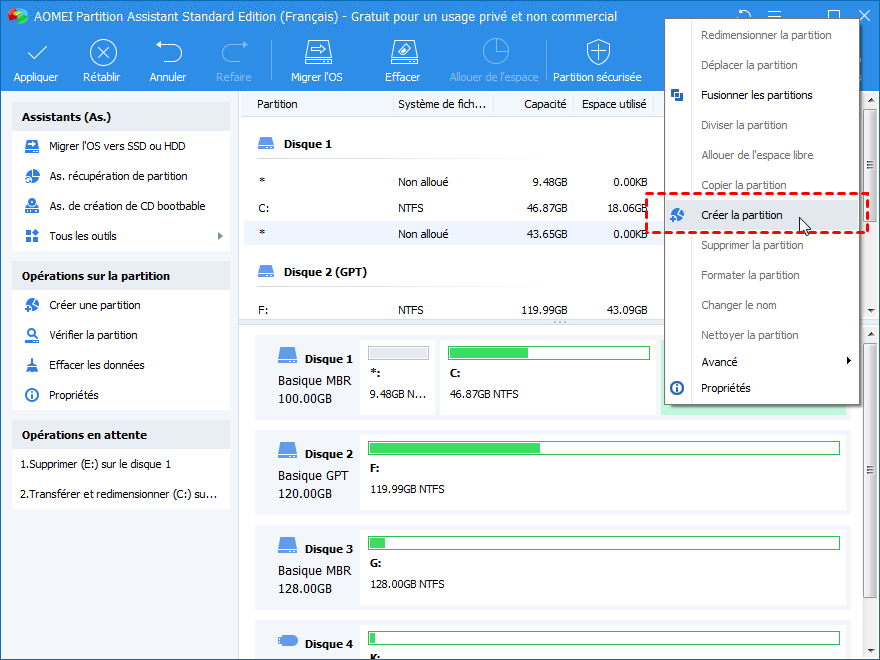Select the Effacer toolbar icon
Screen dimensions: 880x660
(402, 53)
